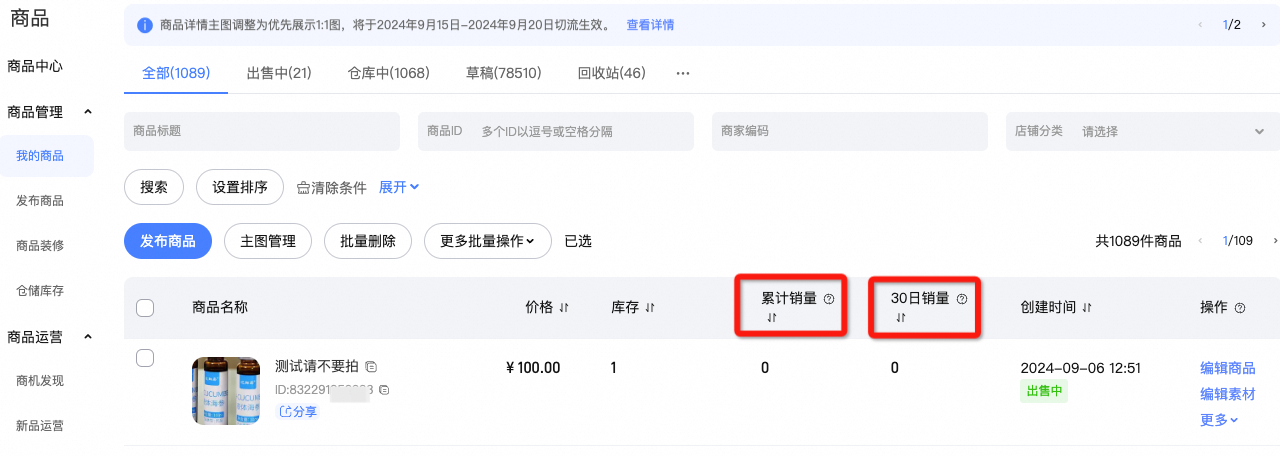Click the 批量删除 button
Screen dimensions: 1280x456
[368, 241]
